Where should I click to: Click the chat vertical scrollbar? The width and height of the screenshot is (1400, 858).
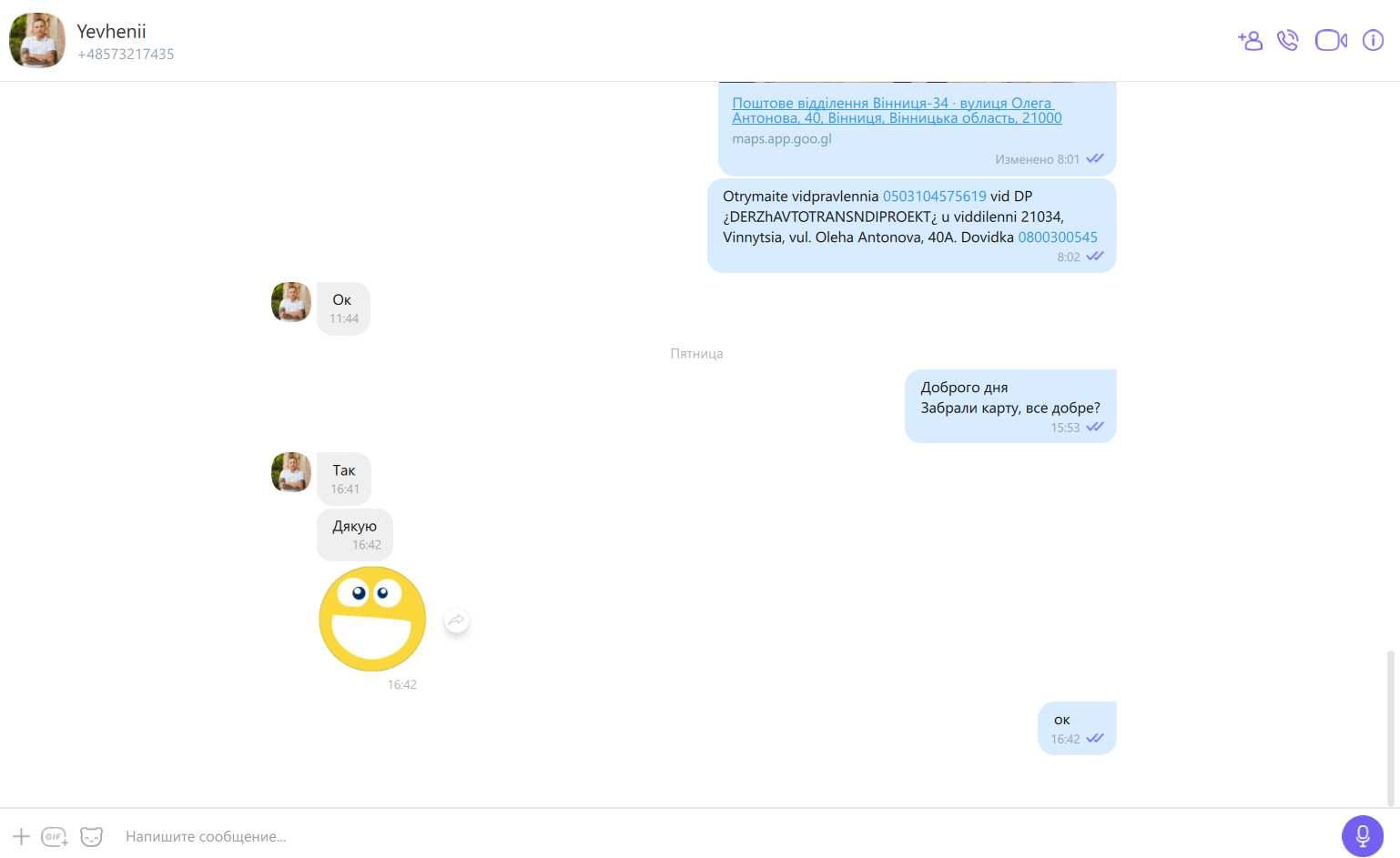[1390, 728]
